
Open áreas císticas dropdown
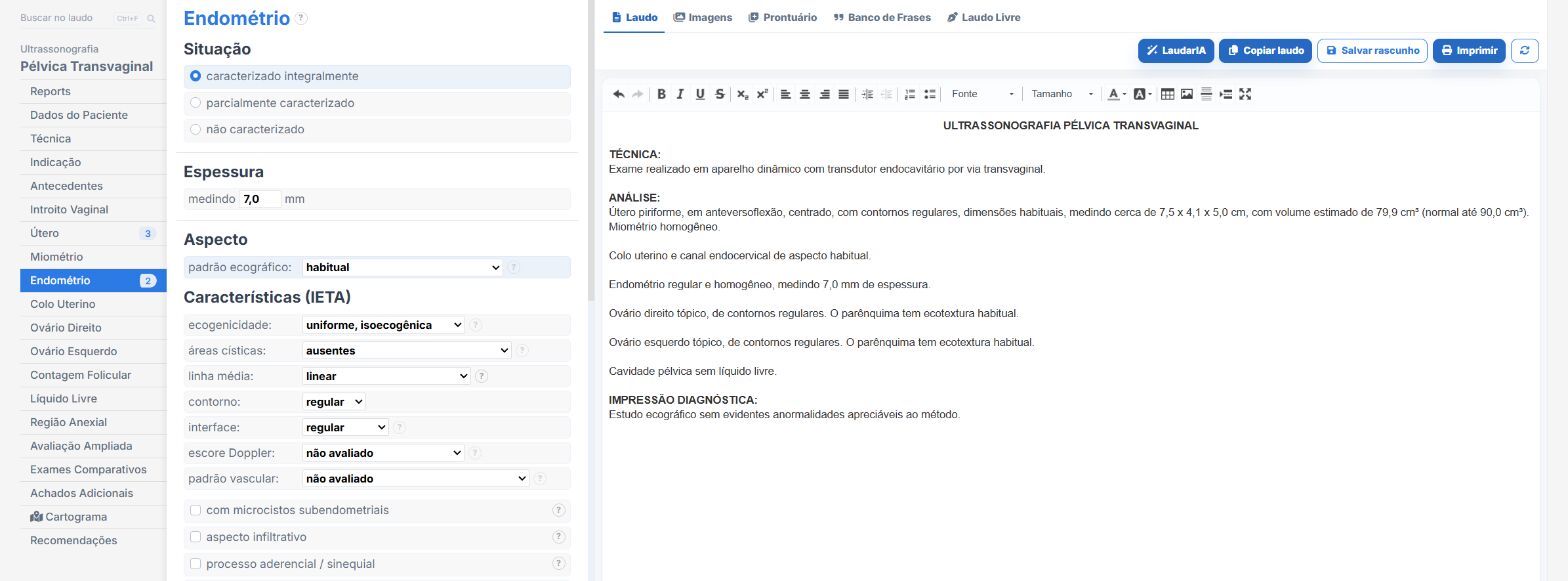pos(407,350)
